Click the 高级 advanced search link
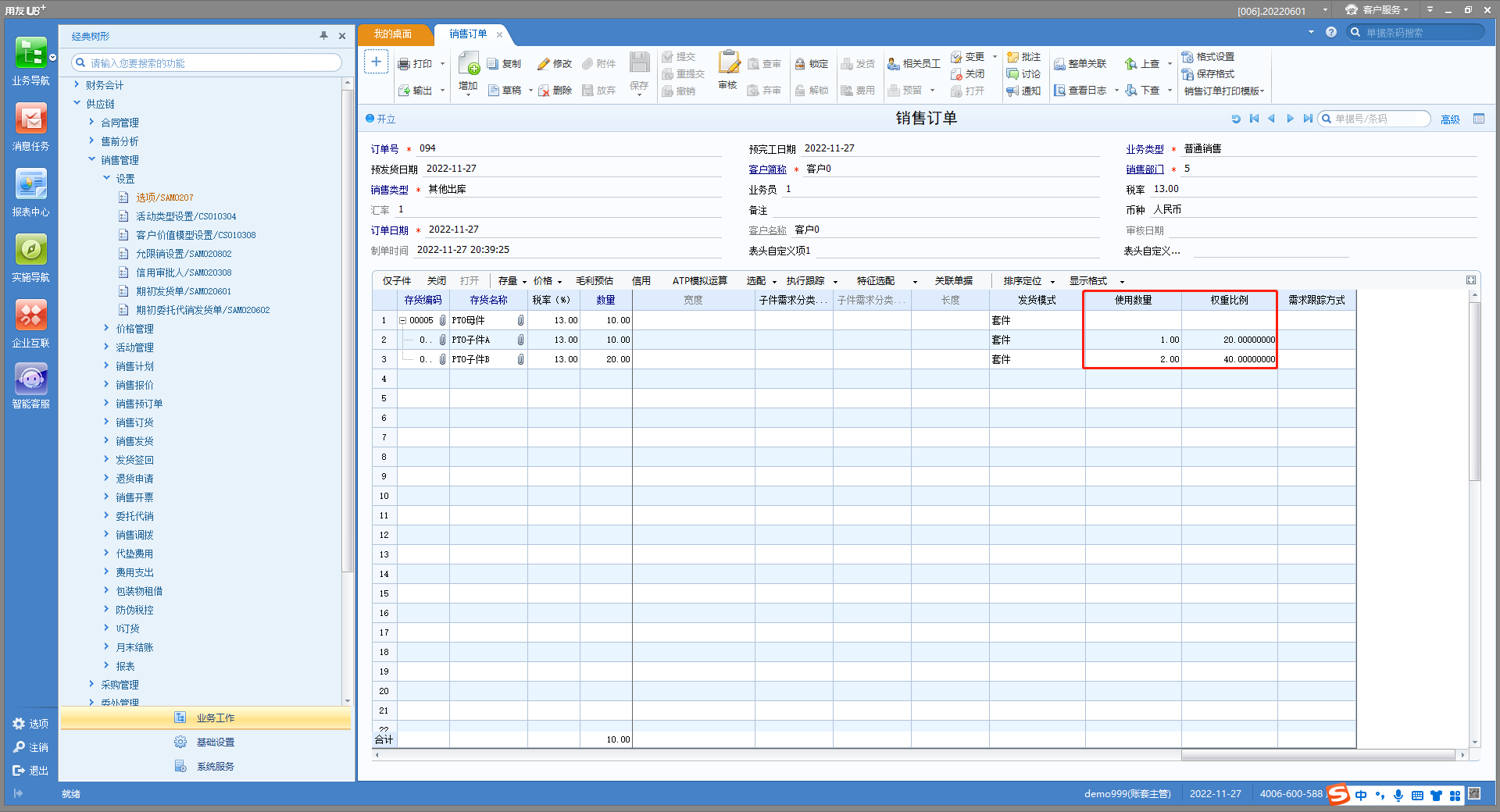 tap(1450, 119)
